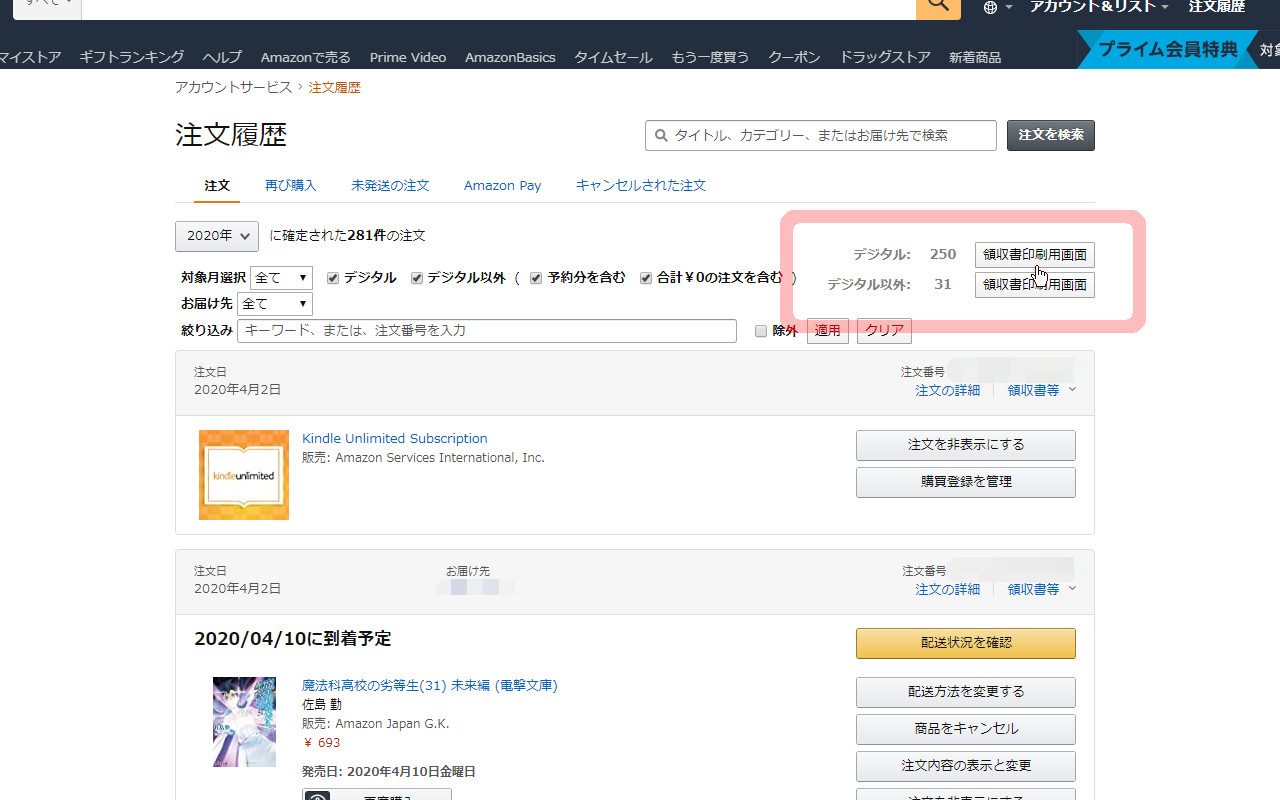Viewport: 1280px width, 800px height.
Task: Click 適用 button
Action: pos(828,331)
